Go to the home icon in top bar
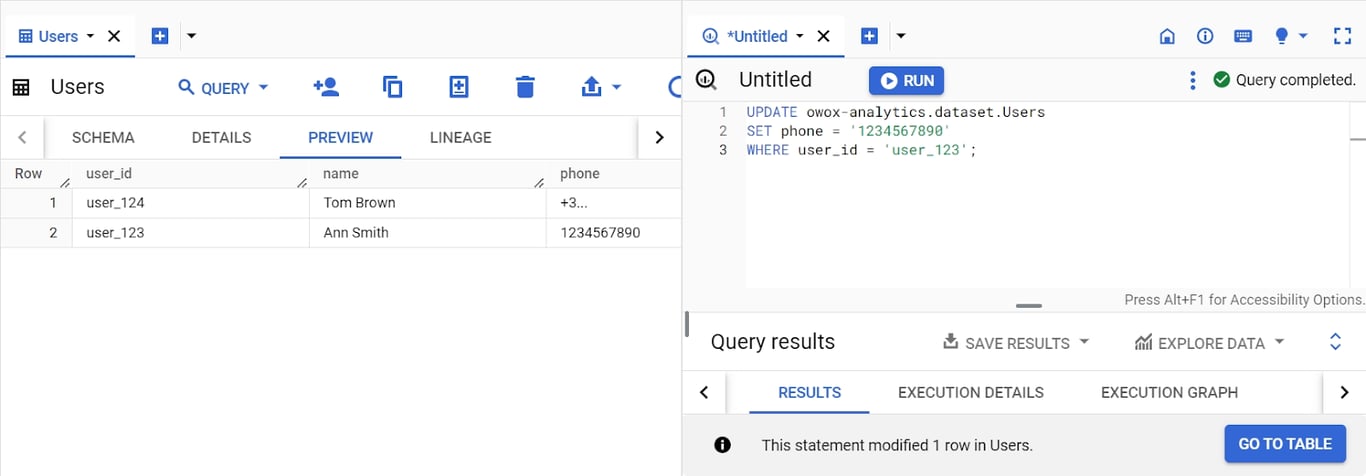This screenshot has height=476, width=1366. (x=1167, y=36)
